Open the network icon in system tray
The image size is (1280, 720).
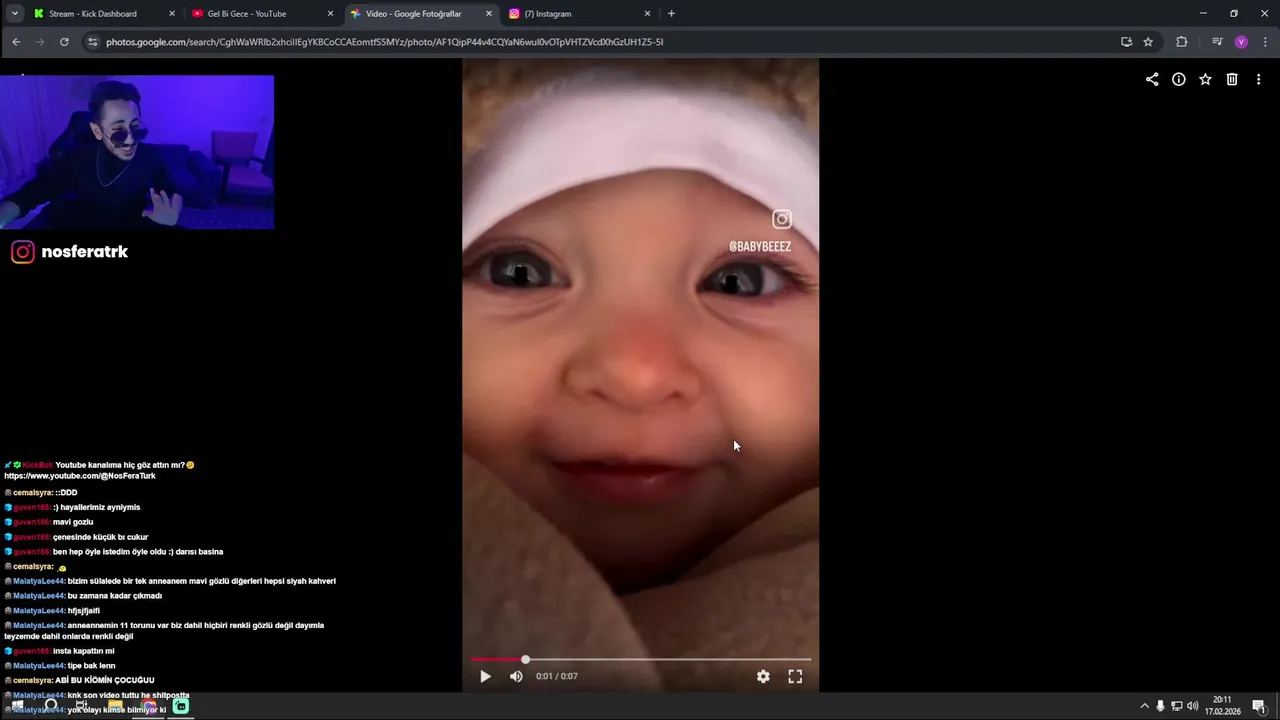click(x=1176, y=706)
